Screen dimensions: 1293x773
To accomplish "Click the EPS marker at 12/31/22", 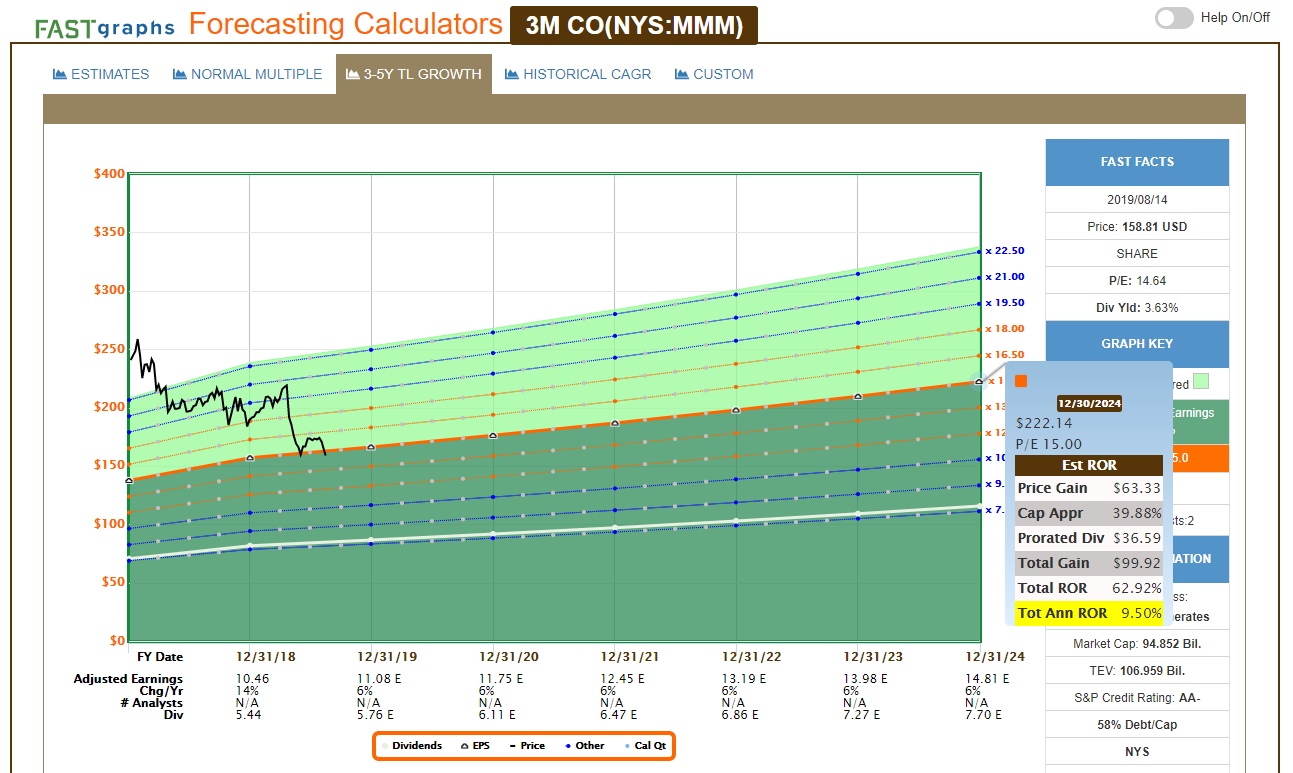I will point(736,410).
